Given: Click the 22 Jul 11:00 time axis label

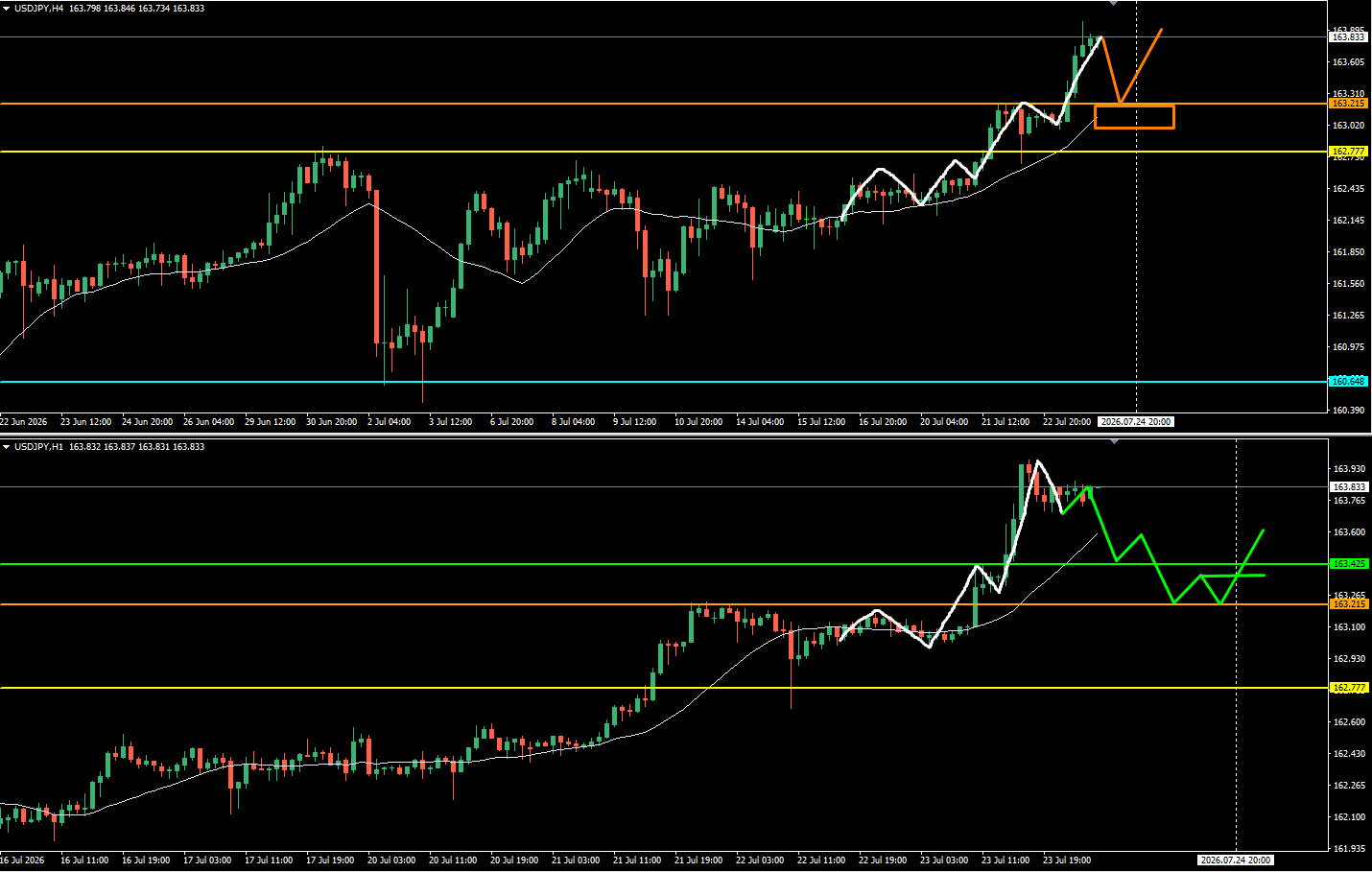Looking at the screenshot, I should [x=821, y=860].
